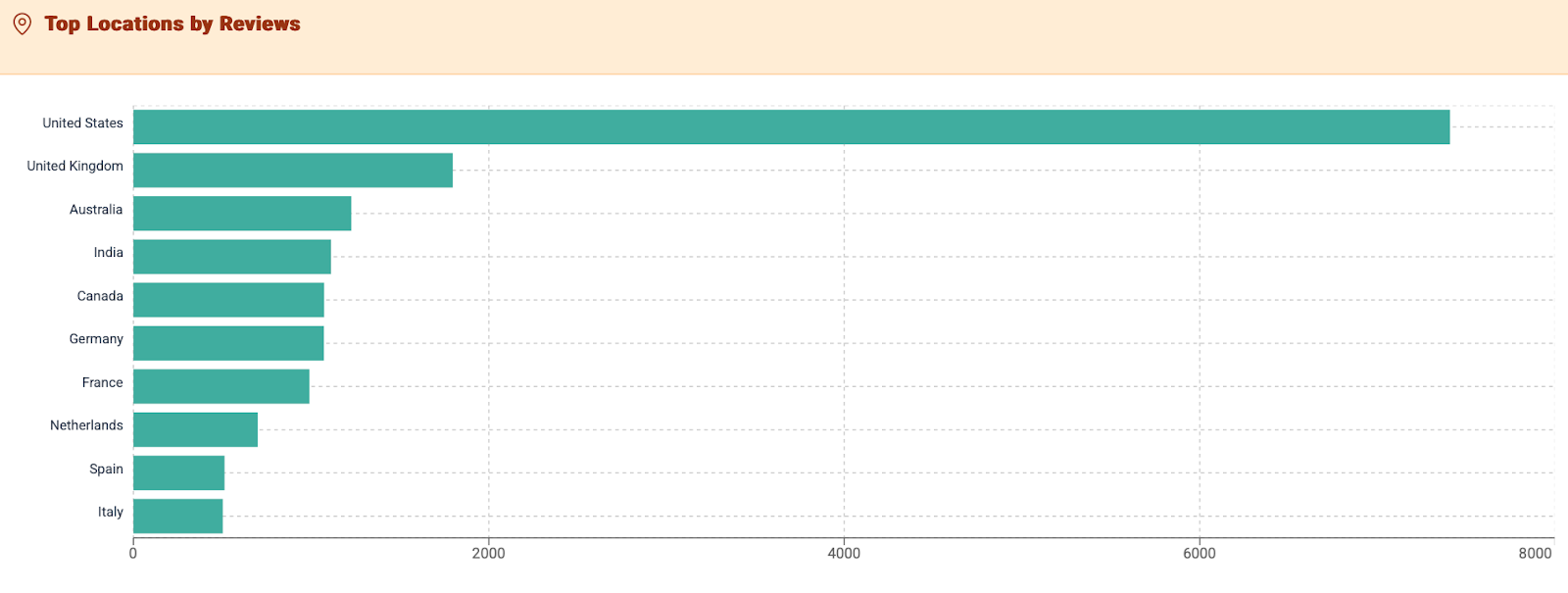Select the United Kingdom bar
The width and height of the screenshot is (1568, 593).
coord(293,171)
